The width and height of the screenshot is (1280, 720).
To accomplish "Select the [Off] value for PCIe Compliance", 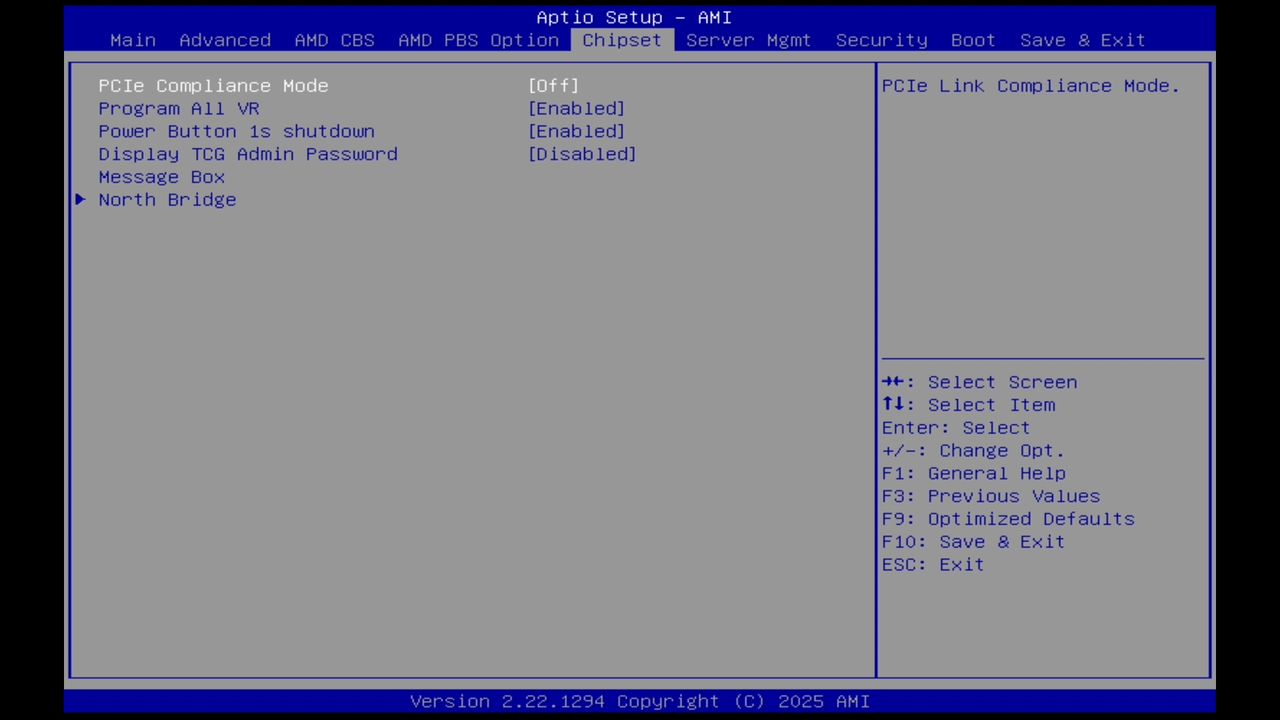I will click(553, 86).
